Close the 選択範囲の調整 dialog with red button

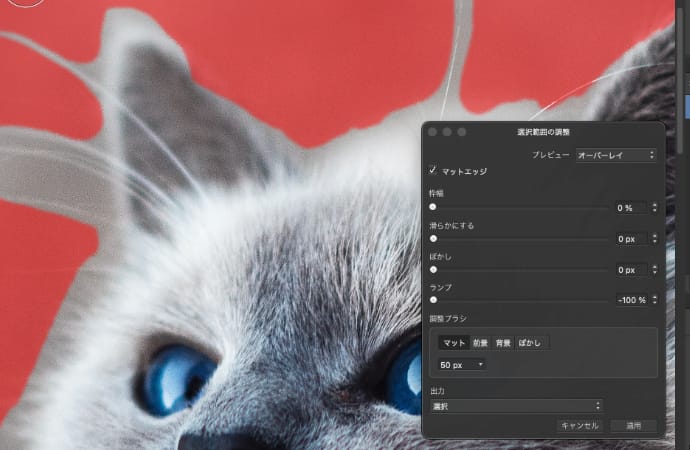(x=433, y=132)
